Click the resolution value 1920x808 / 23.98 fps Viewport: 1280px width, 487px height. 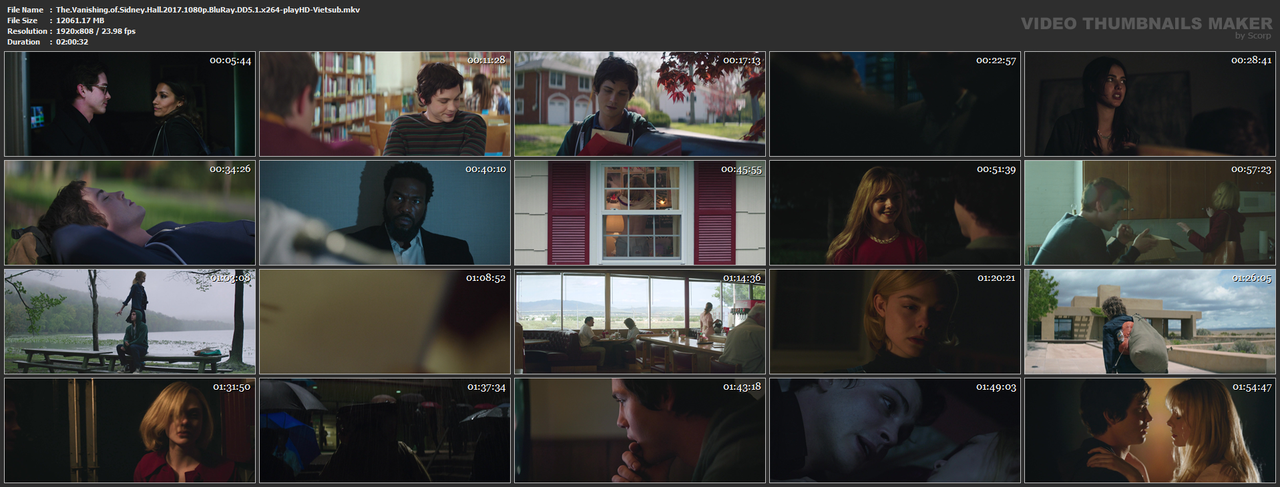(x=96, y=31)
